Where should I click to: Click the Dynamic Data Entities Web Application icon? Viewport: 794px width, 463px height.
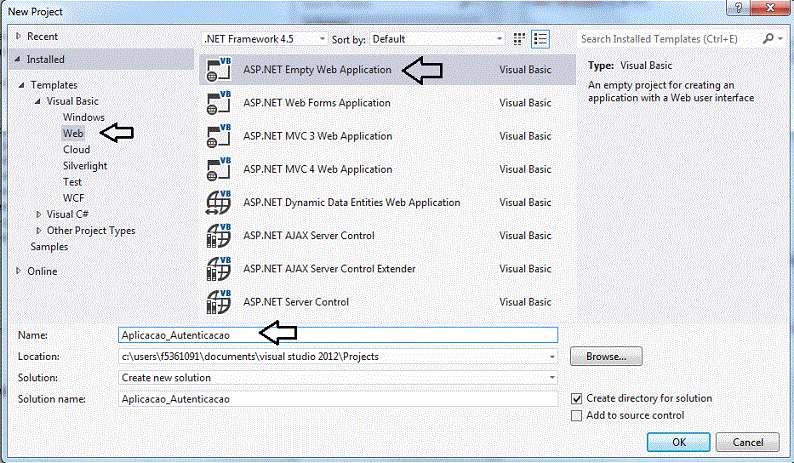click(219, 203)
